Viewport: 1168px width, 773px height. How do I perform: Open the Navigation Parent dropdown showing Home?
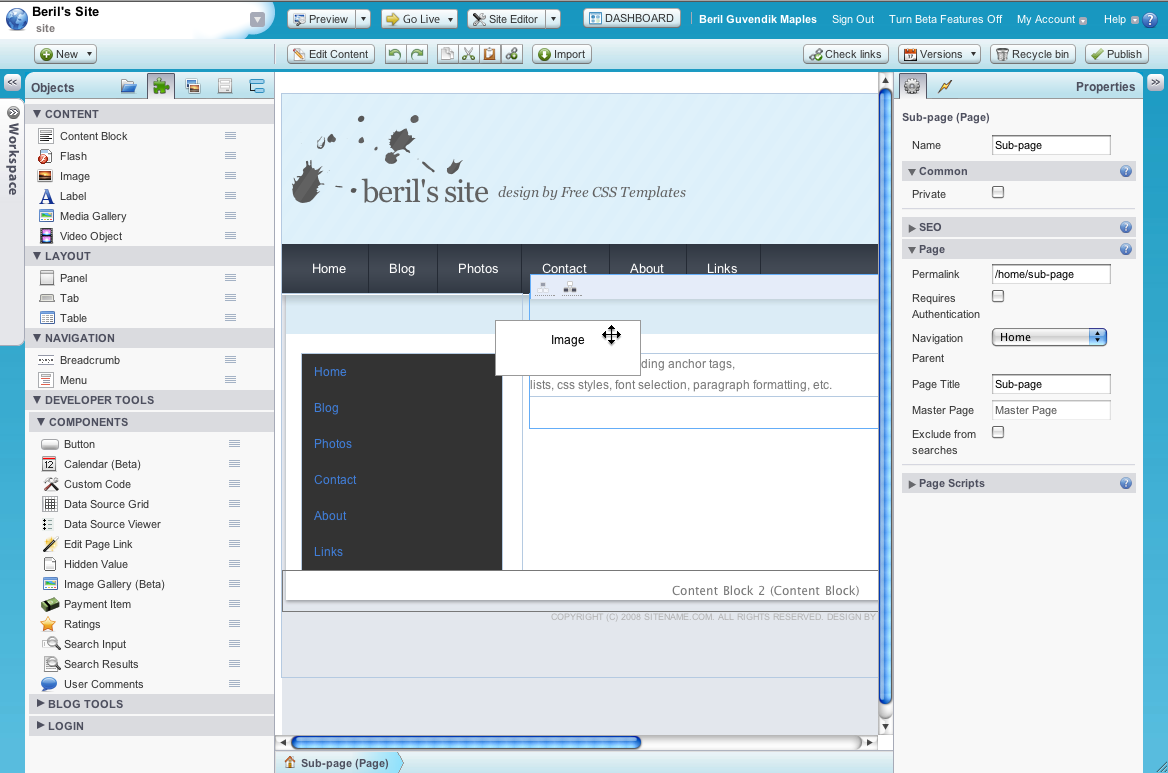(1048, 337)
